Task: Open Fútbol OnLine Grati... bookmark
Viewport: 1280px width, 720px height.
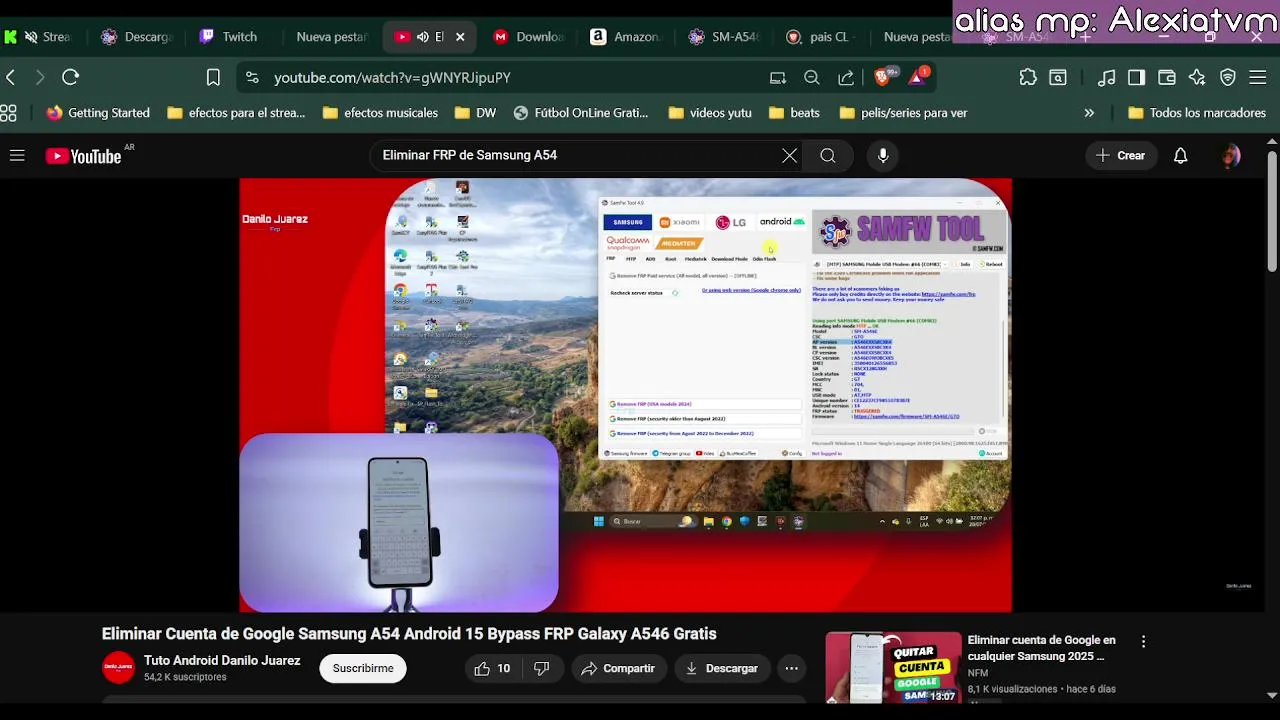Action: tap(581, 113)
